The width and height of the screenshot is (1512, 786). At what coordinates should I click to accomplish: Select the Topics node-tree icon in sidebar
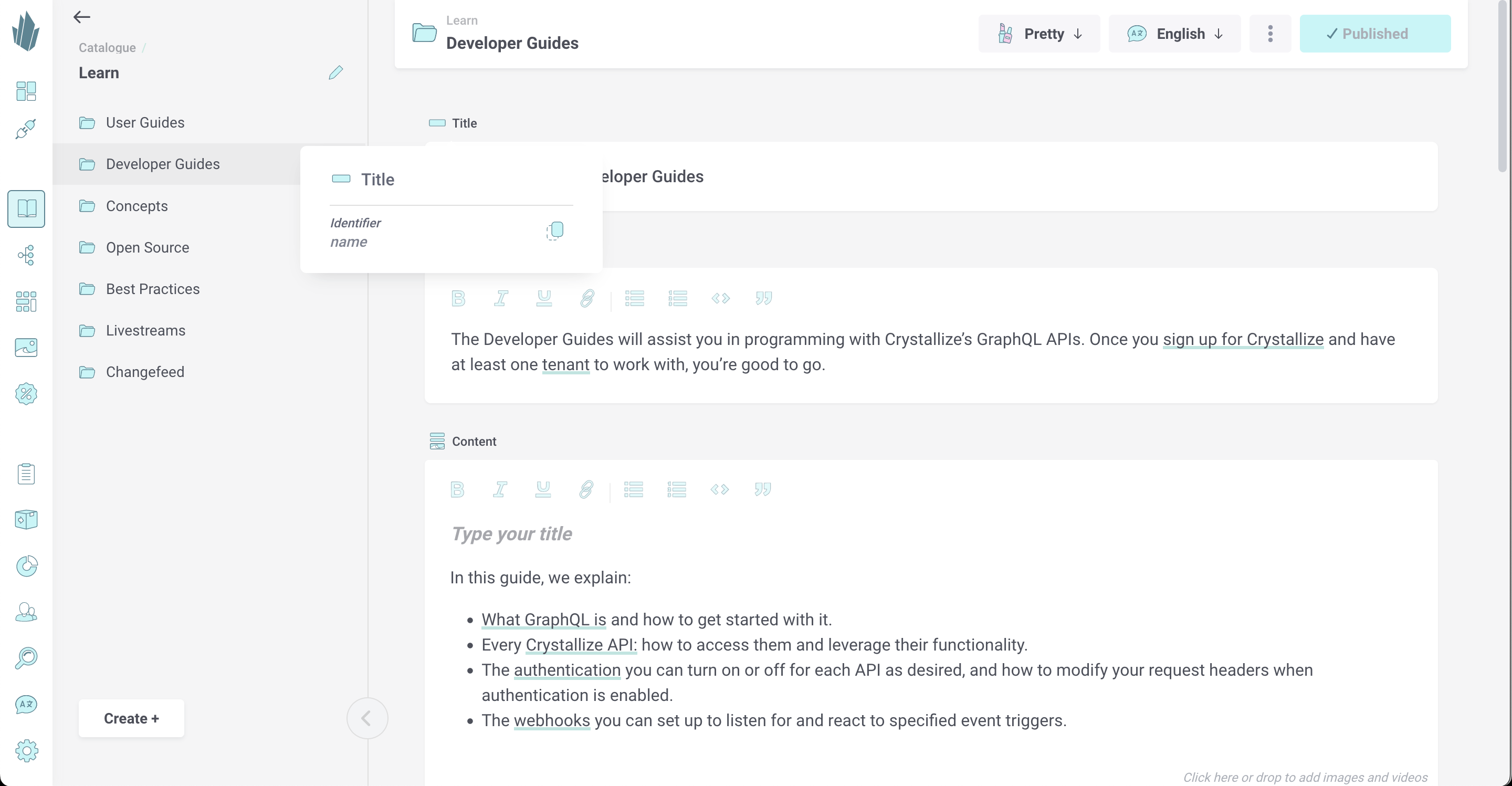tap(26, 255)
